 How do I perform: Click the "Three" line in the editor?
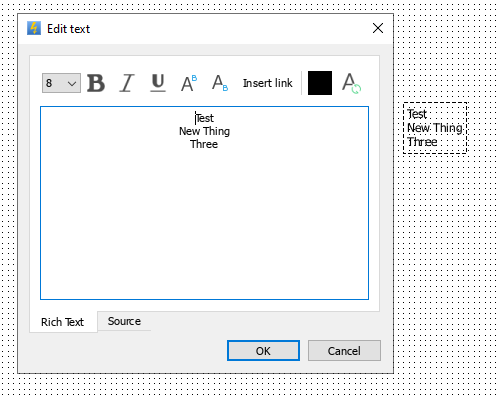pos(204,144)
